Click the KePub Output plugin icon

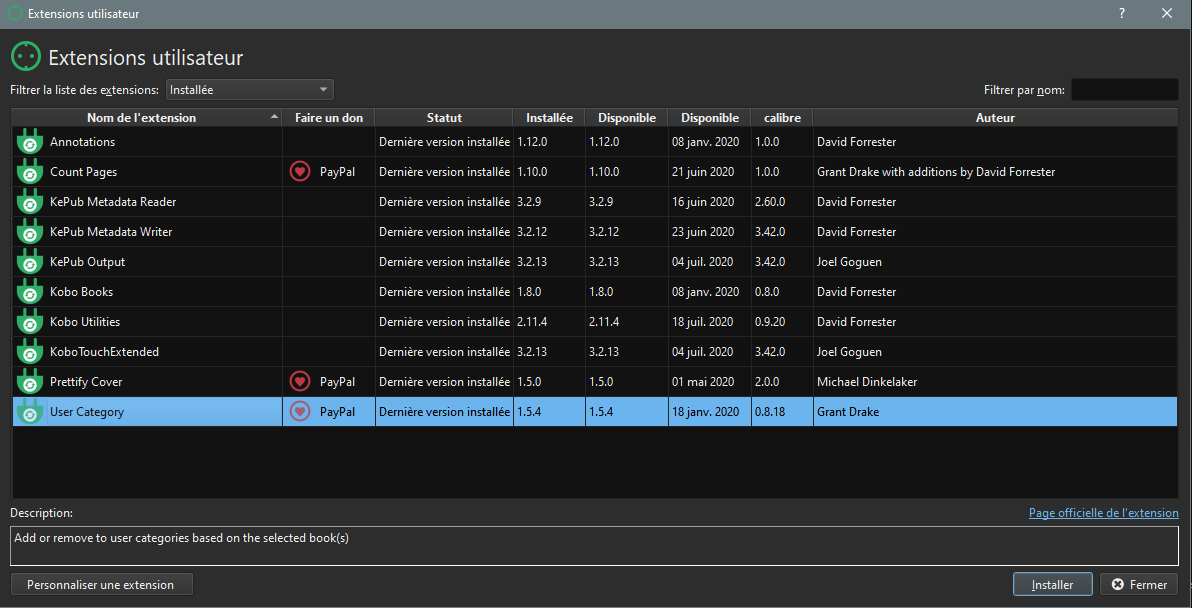click(30, 262)
